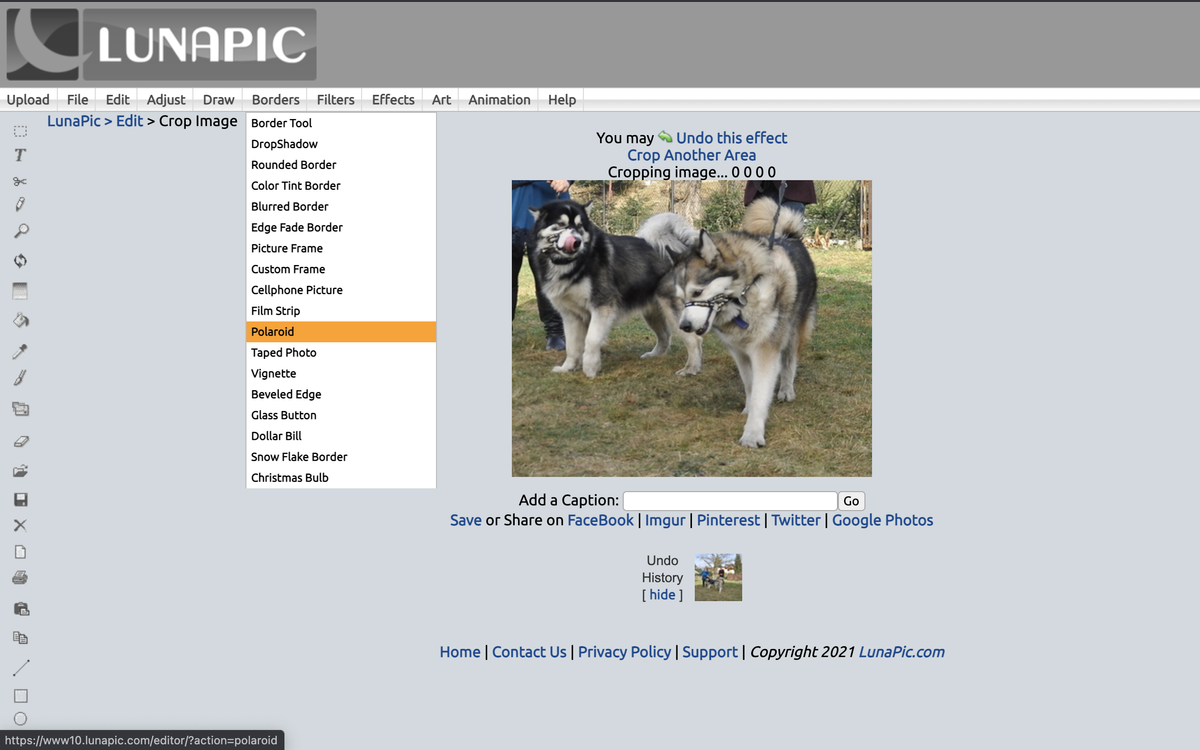
Task: Activate the Eyedropper color picker
Action: pyautogui.click(x=21, y=350)
